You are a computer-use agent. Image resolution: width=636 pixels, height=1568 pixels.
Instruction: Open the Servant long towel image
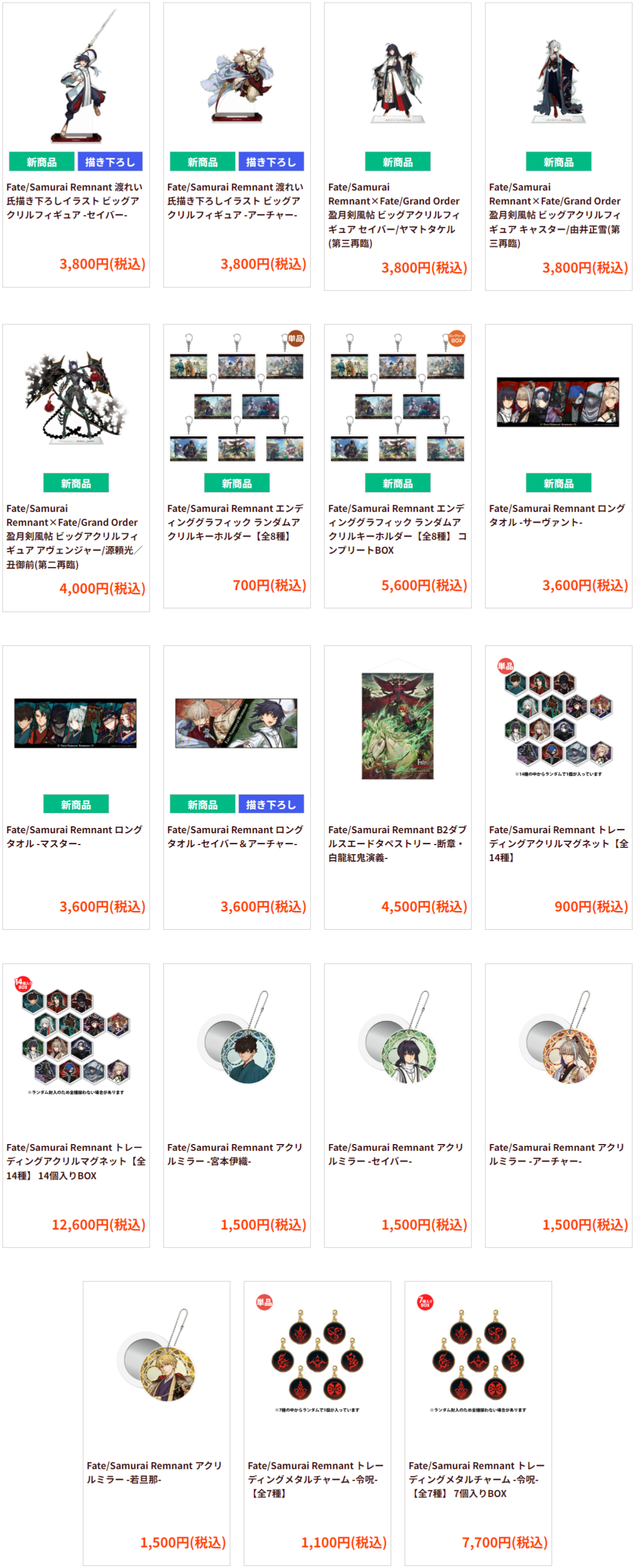558,402
